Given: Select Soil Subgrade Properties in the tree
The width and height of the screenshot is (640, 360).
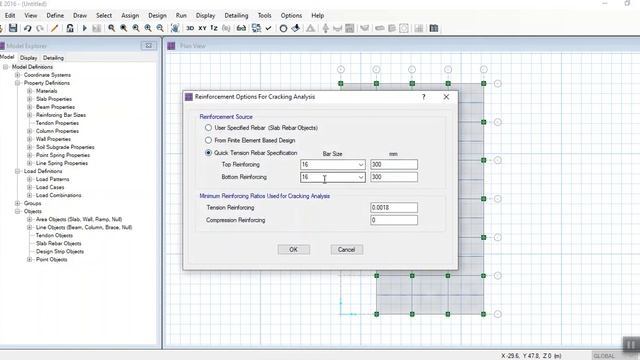Looking at the screenshot, I should tap(65, 147).
